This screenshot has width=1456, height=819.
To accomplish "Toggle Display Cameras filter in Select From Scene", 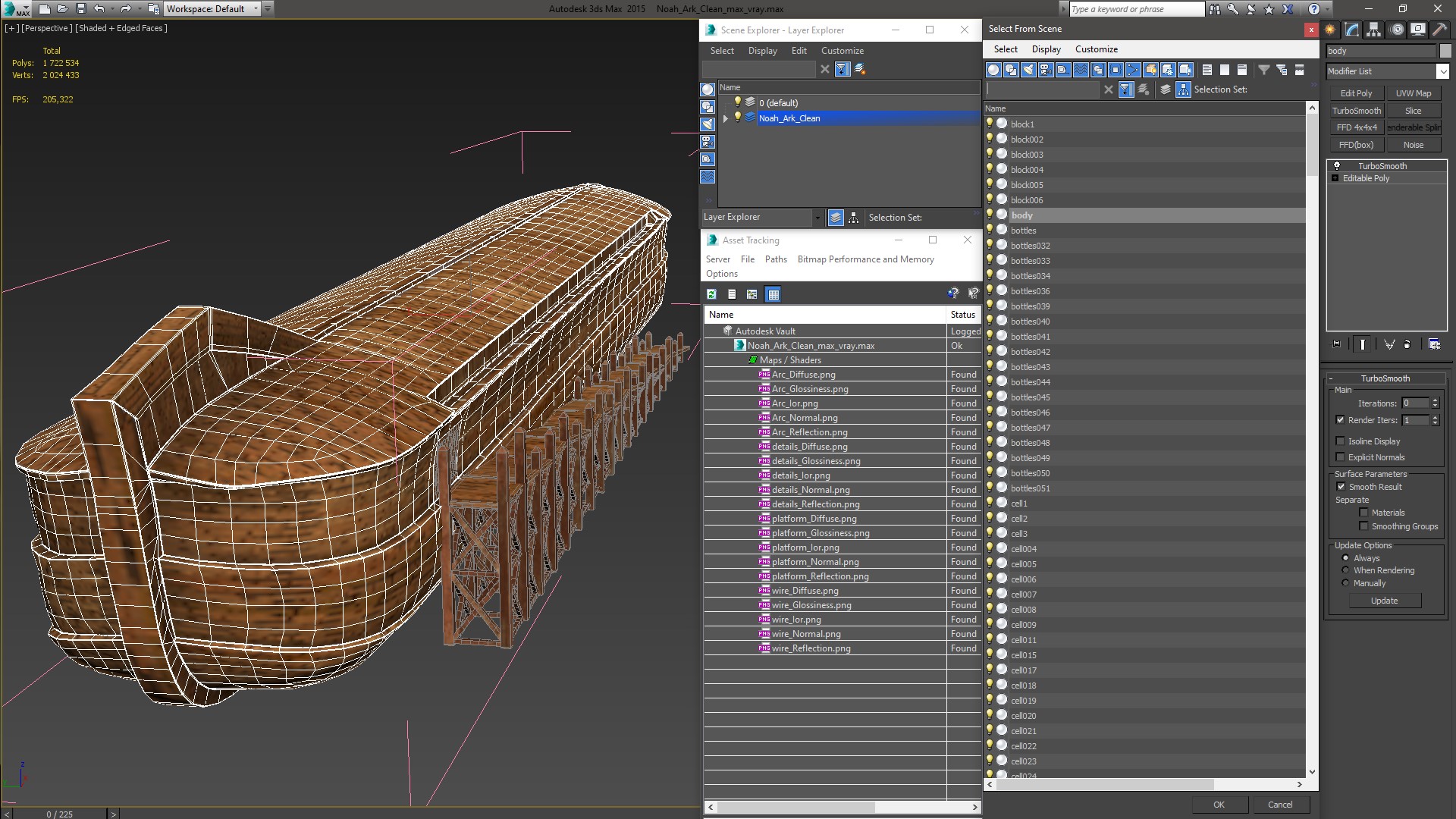I will click(x=1046, y=70).
